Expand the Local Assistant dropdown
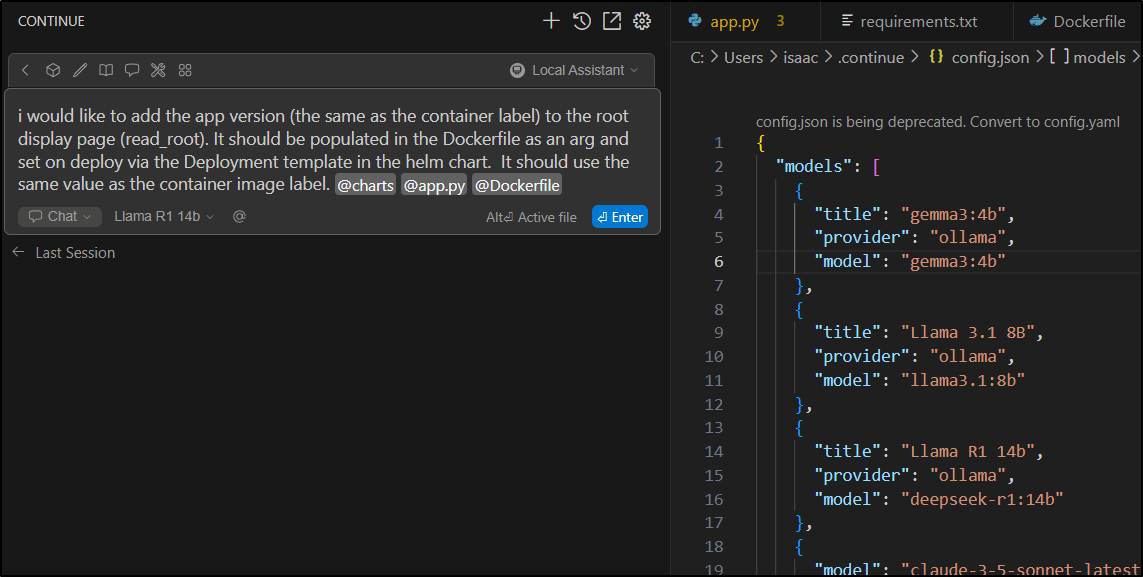The image size is (1143, 577). (574, 70)
